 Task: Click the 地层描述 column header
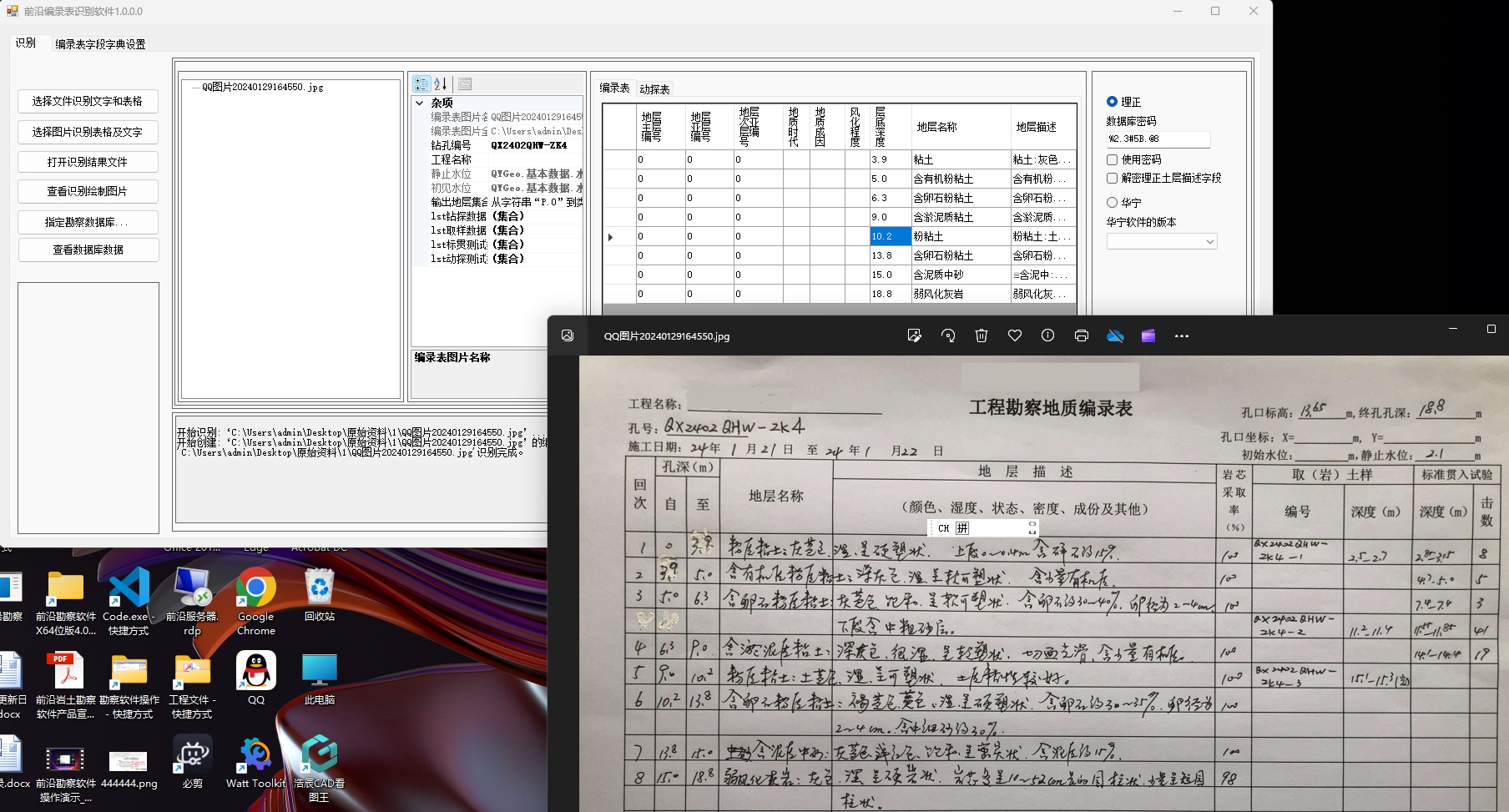pos(1042,127)
